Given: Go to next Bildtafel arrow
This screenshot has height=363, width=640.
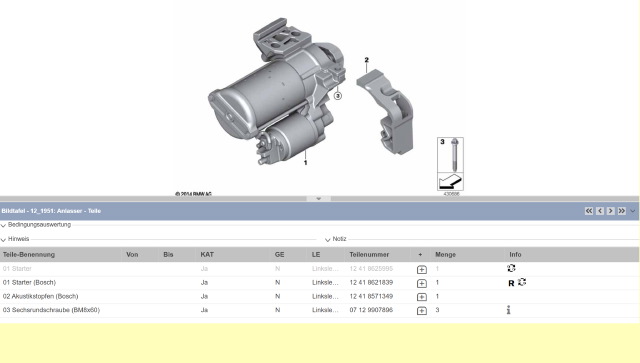Looking at the screenshot, I should 611,211.
